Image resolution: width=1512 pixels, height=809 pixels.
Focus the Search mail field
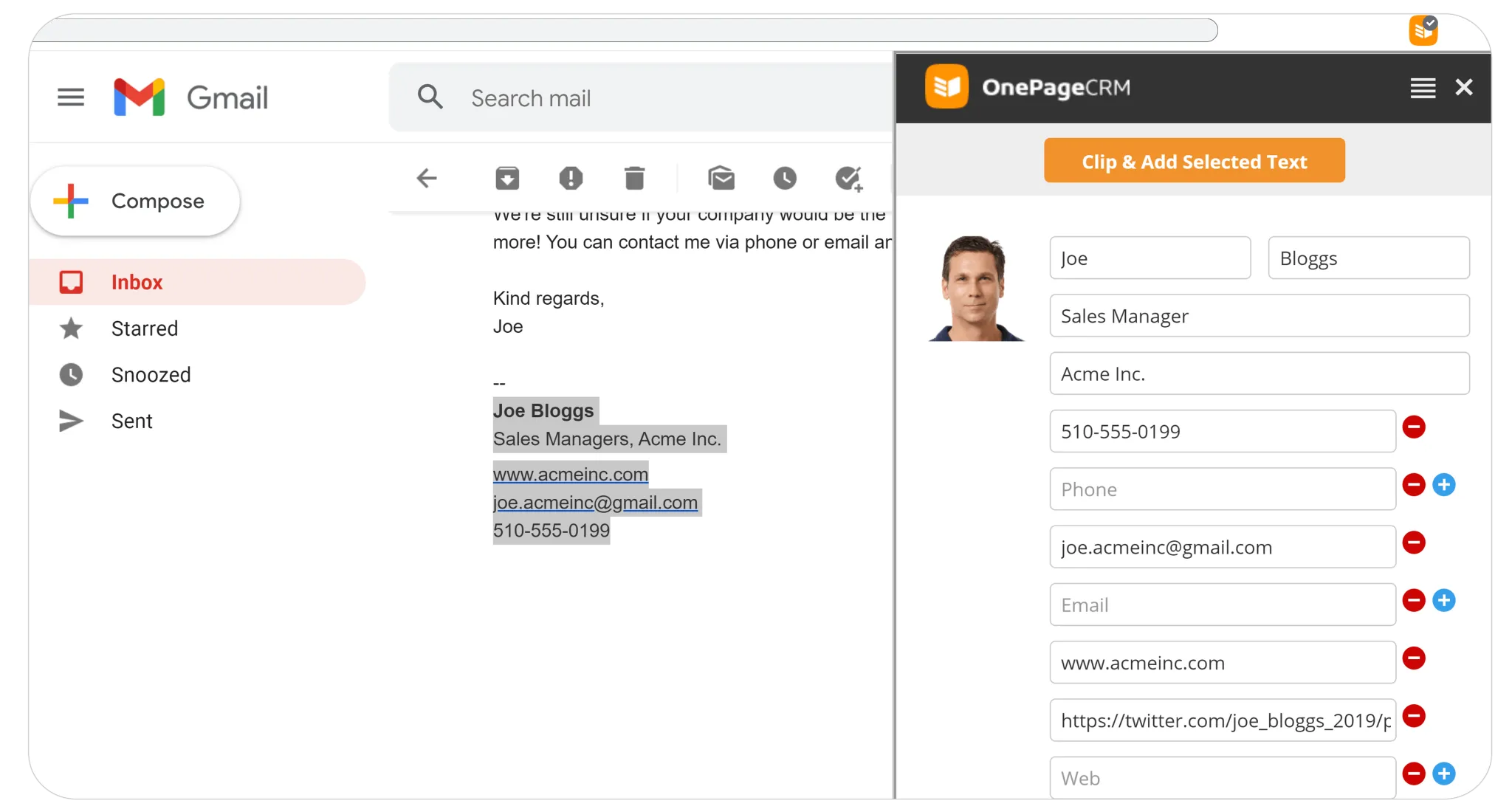[641, 97]
